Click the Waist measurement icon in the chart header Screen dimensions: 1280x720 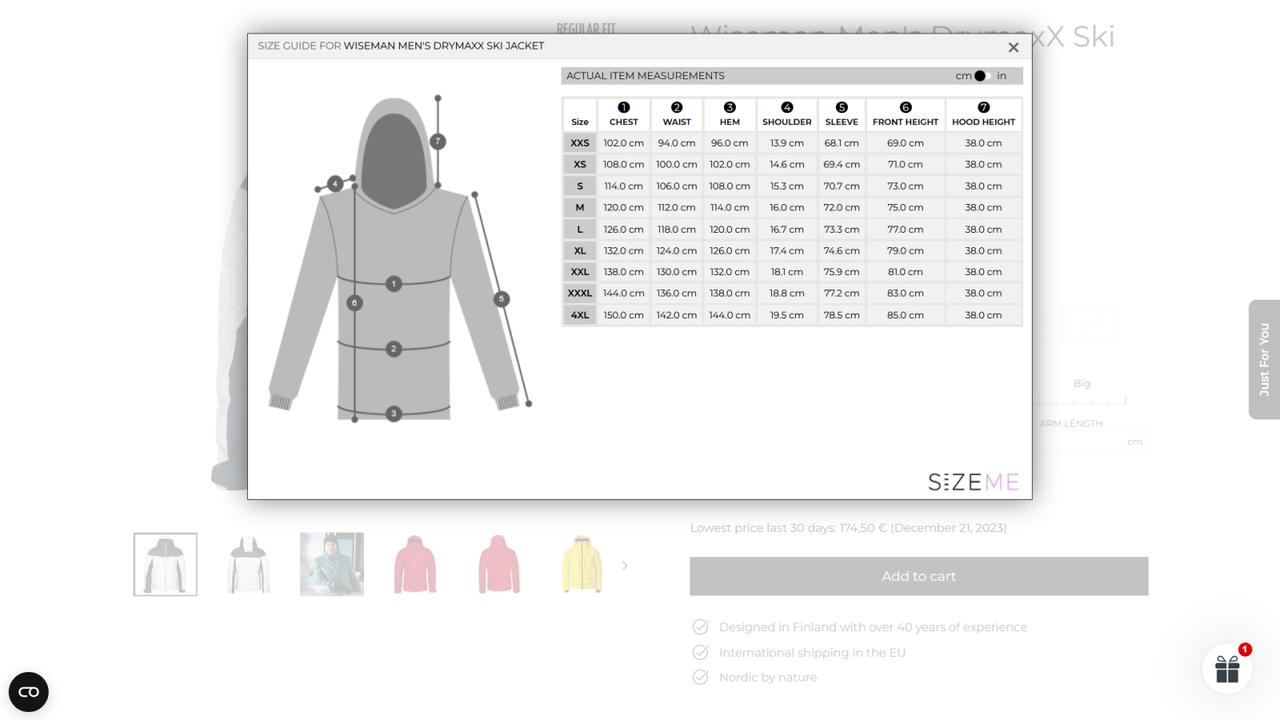coord(676,105)
